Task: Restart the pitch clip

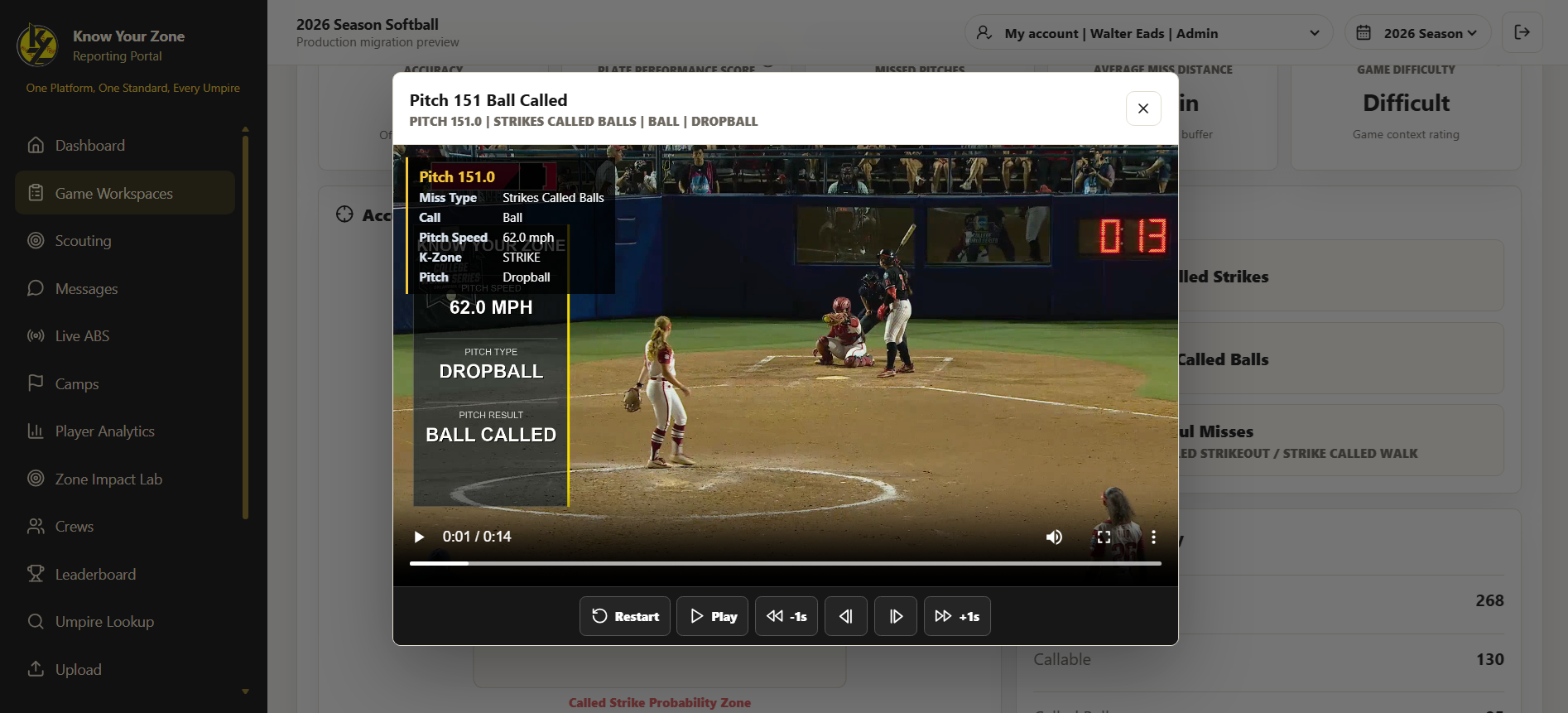Action: (x=625, y=616)
